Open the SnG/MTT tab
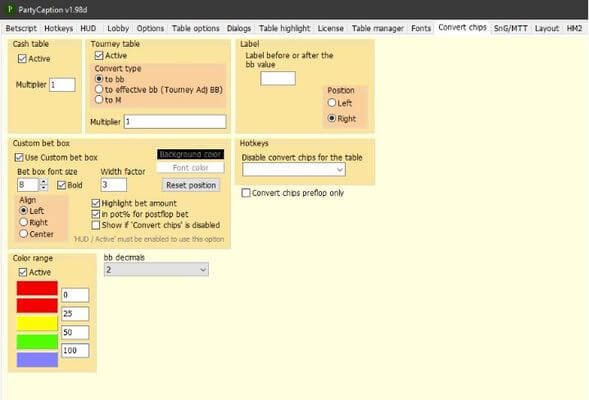 [510, 29]
